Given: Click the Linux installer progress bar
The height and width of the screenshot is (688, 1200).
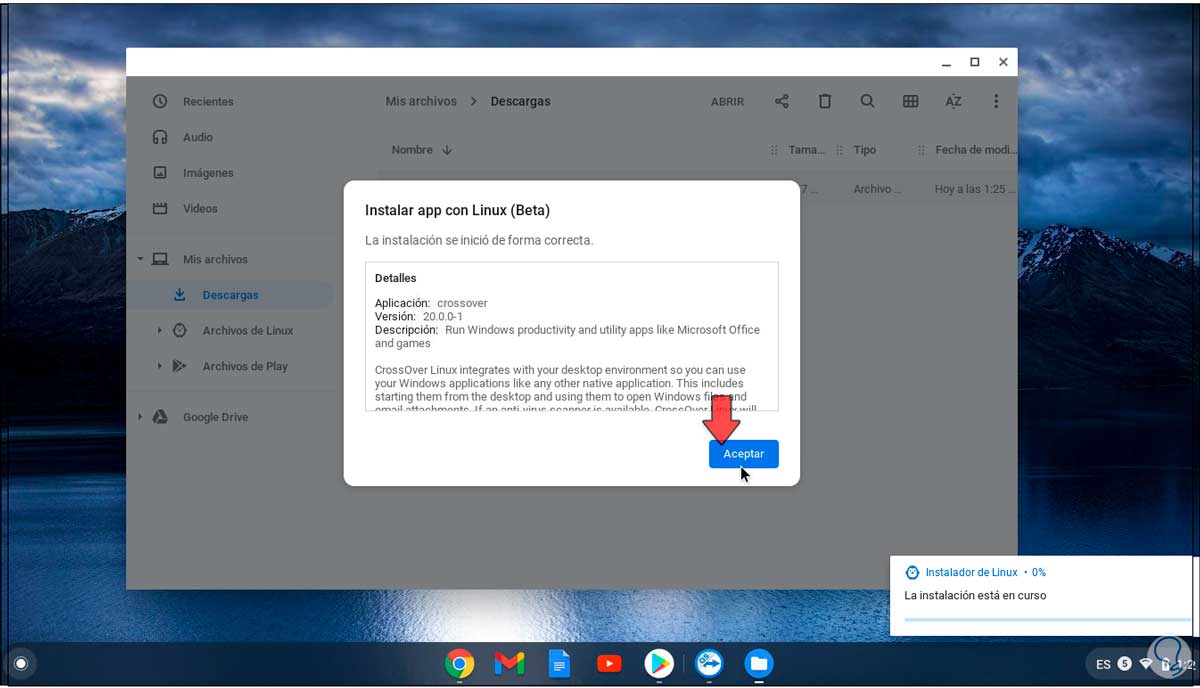Looking at the screenshot, I should (1047, 619).
